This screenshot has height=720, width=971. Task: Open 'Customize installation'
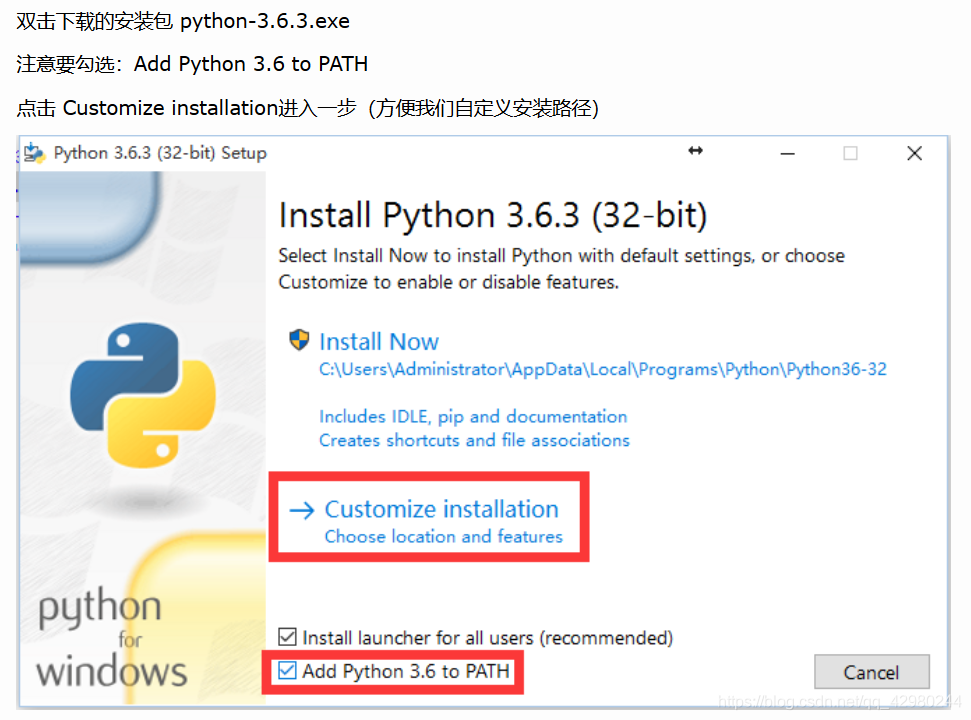click(441, 509)
